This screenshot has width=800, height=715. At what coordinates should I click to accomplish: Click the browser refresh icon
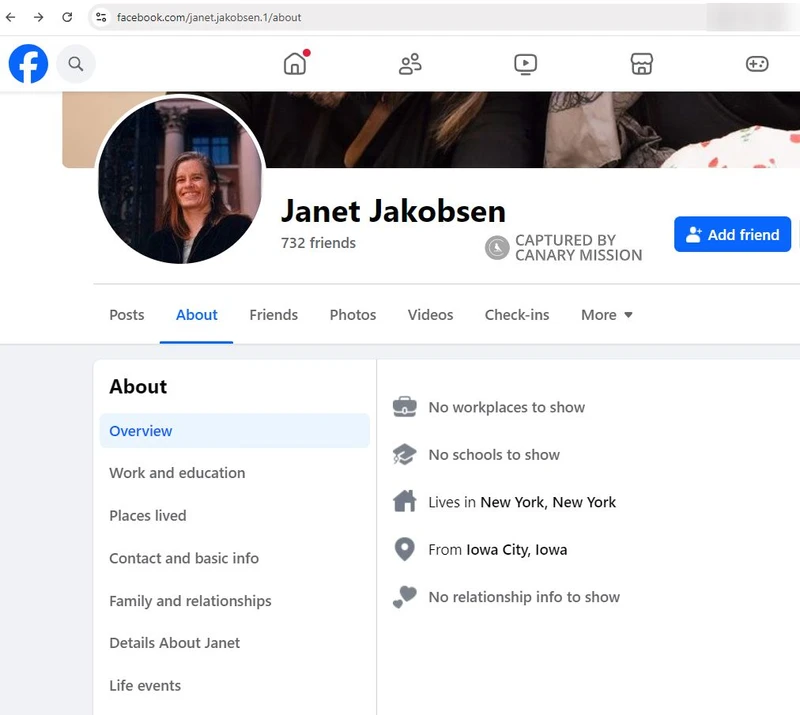pyautogui.click(x=67, y=17)
